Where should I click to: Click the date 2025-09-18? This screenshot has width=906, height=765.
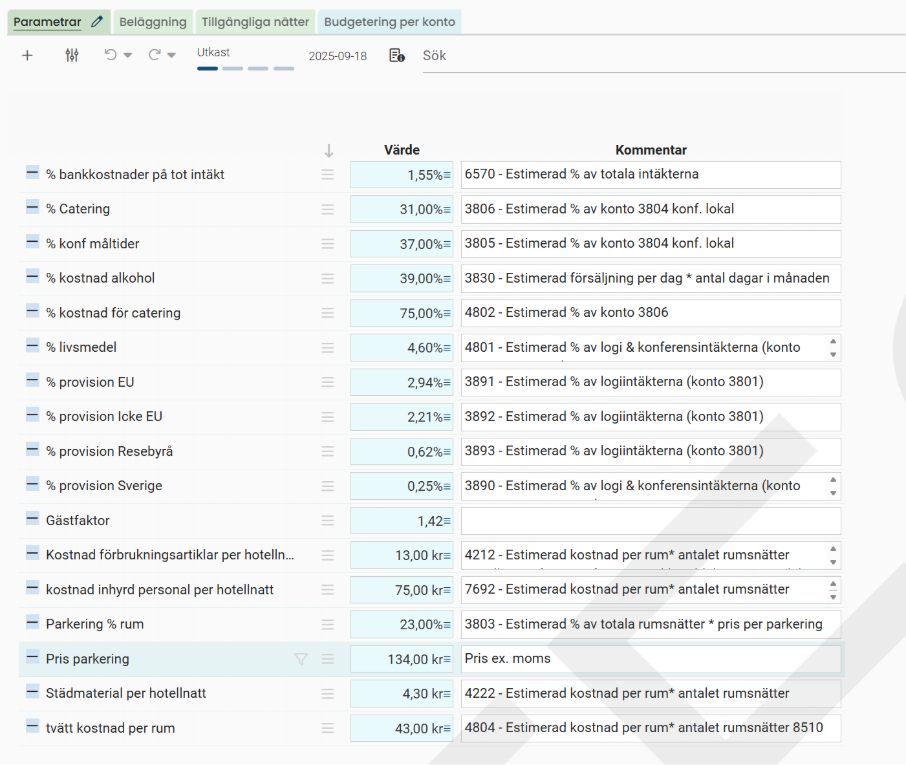click(338, 56)
